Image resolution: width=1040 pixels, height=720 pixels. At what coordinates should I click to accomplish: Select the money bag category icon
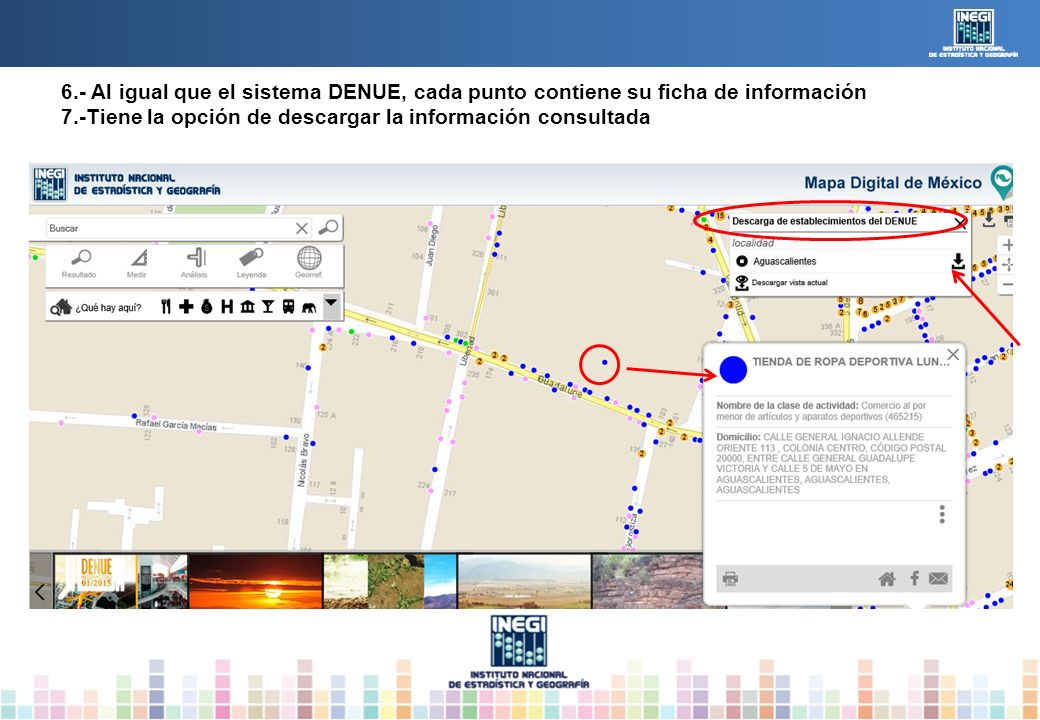[207, 306]
